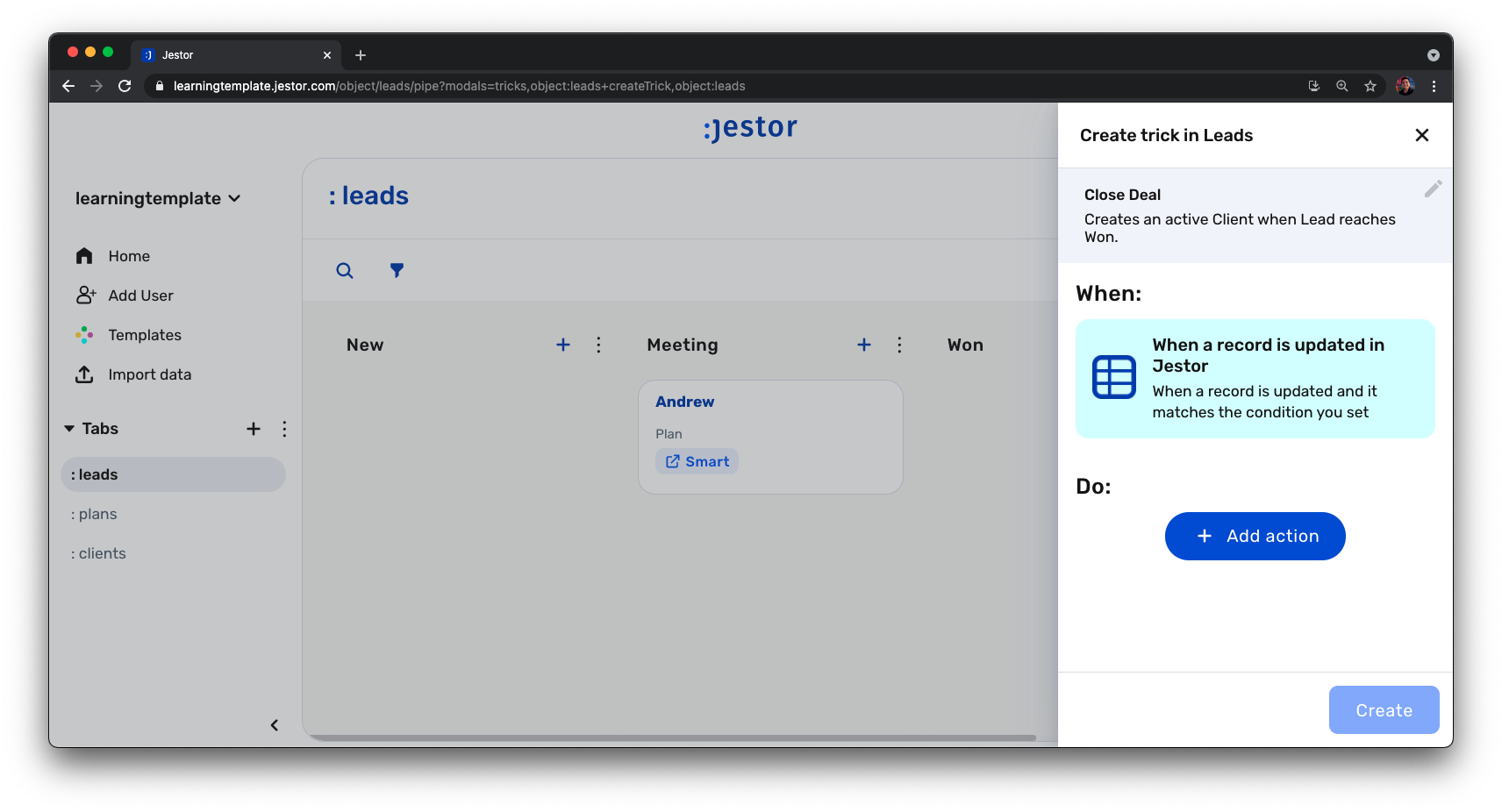Close the Jestor browser tab
The image size is (1502, 812).
pos(327,55)
